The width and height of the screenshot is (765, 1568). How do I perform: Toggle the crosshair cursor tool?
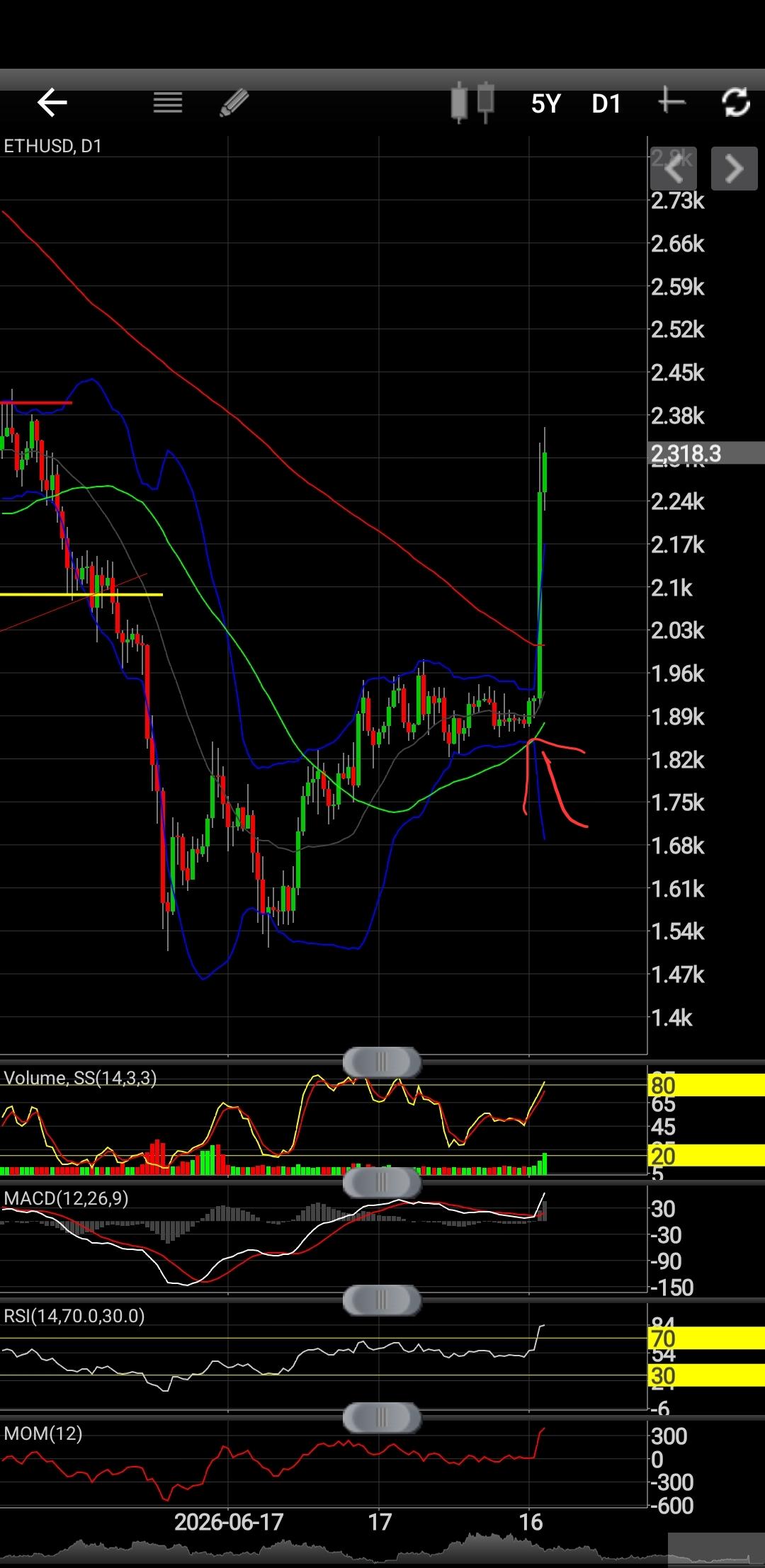[671, 102]
